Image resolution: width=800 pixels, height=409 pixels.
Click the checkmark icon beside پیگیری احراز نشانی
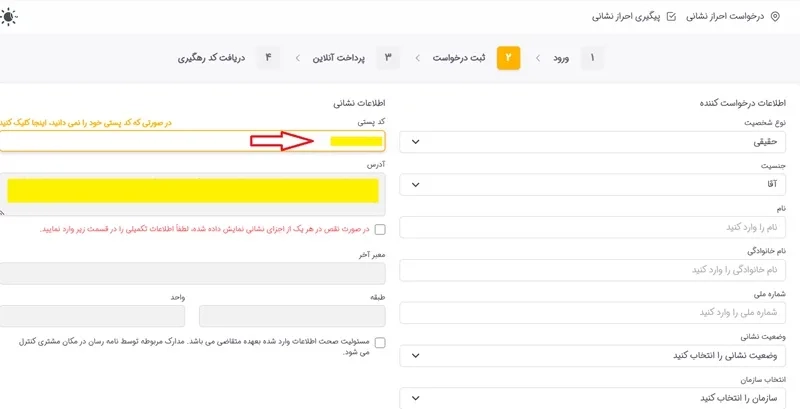coord(671,17)
